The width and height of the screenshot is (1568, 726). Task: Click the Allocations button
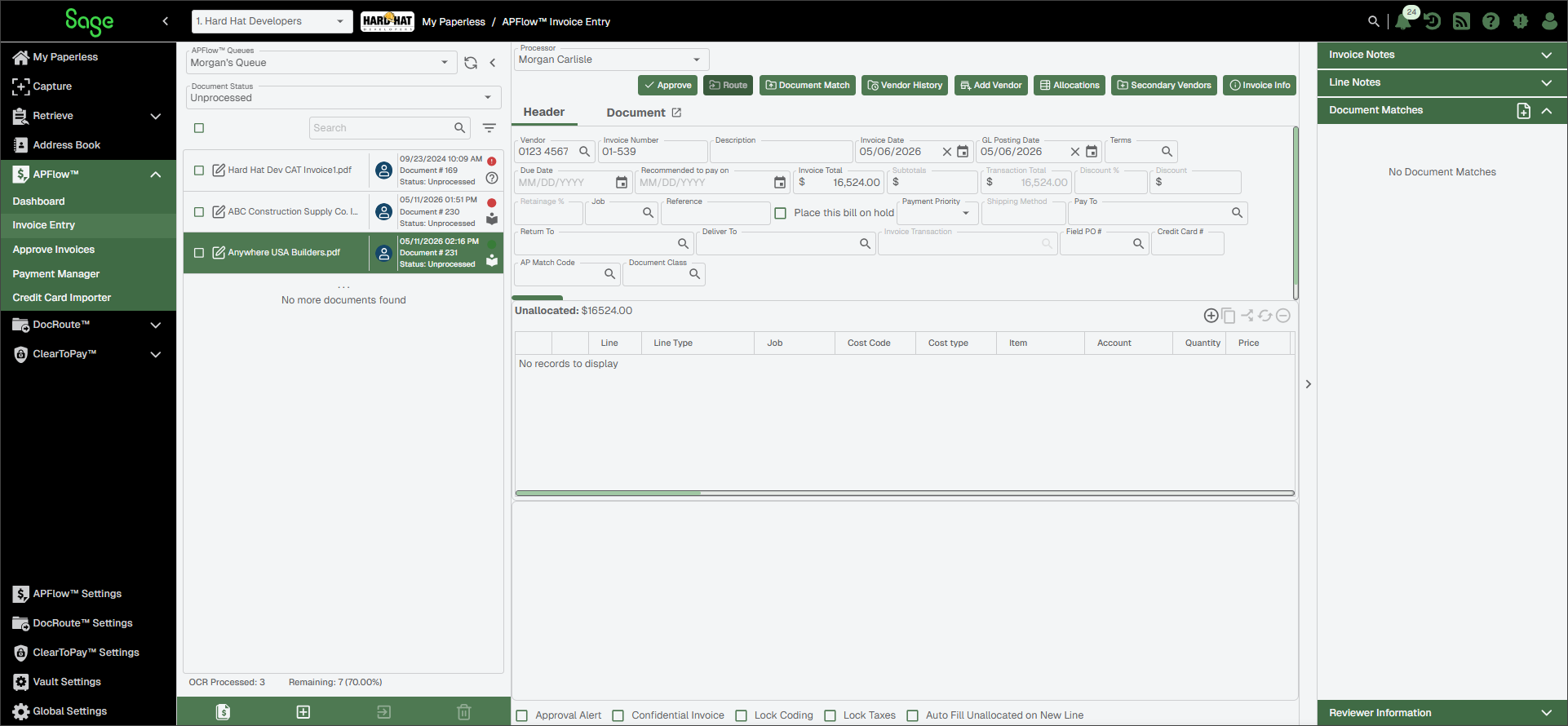point(1070,86)
